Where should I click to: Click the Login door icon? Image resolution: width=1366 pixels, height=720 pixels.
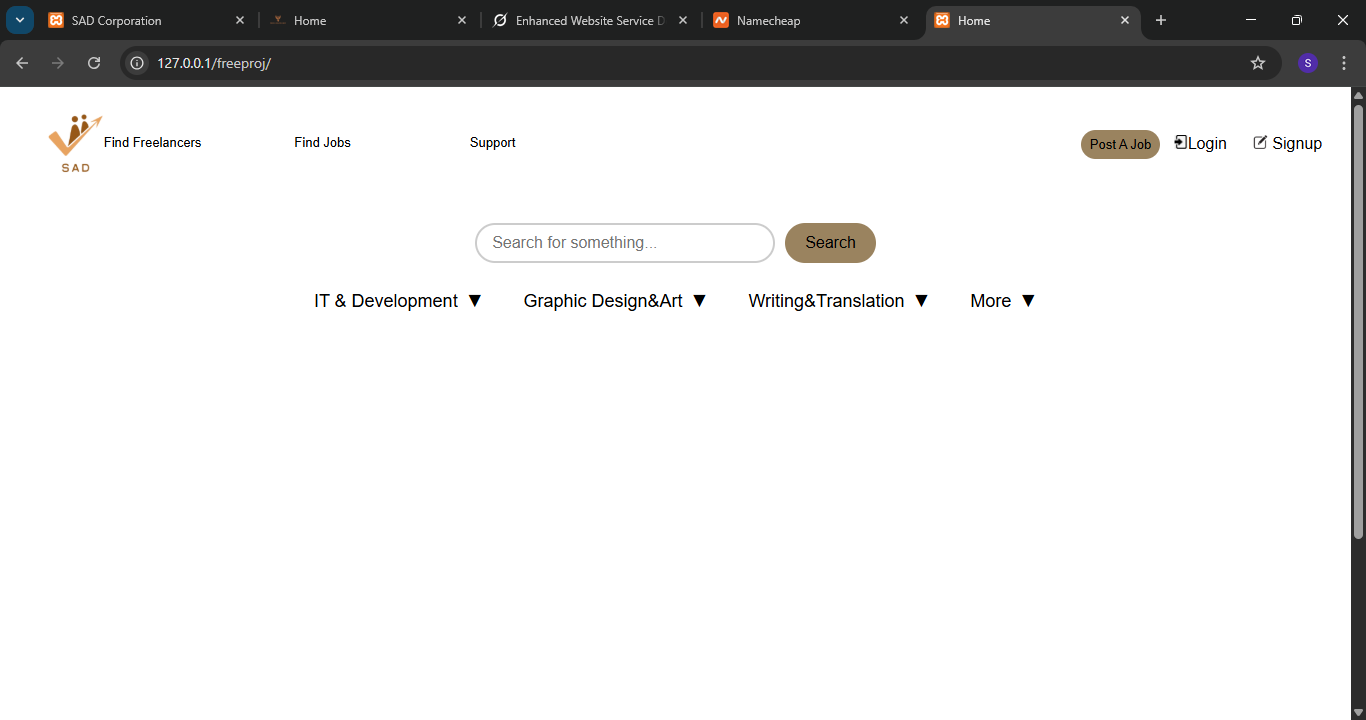(x=1181, y=142)
